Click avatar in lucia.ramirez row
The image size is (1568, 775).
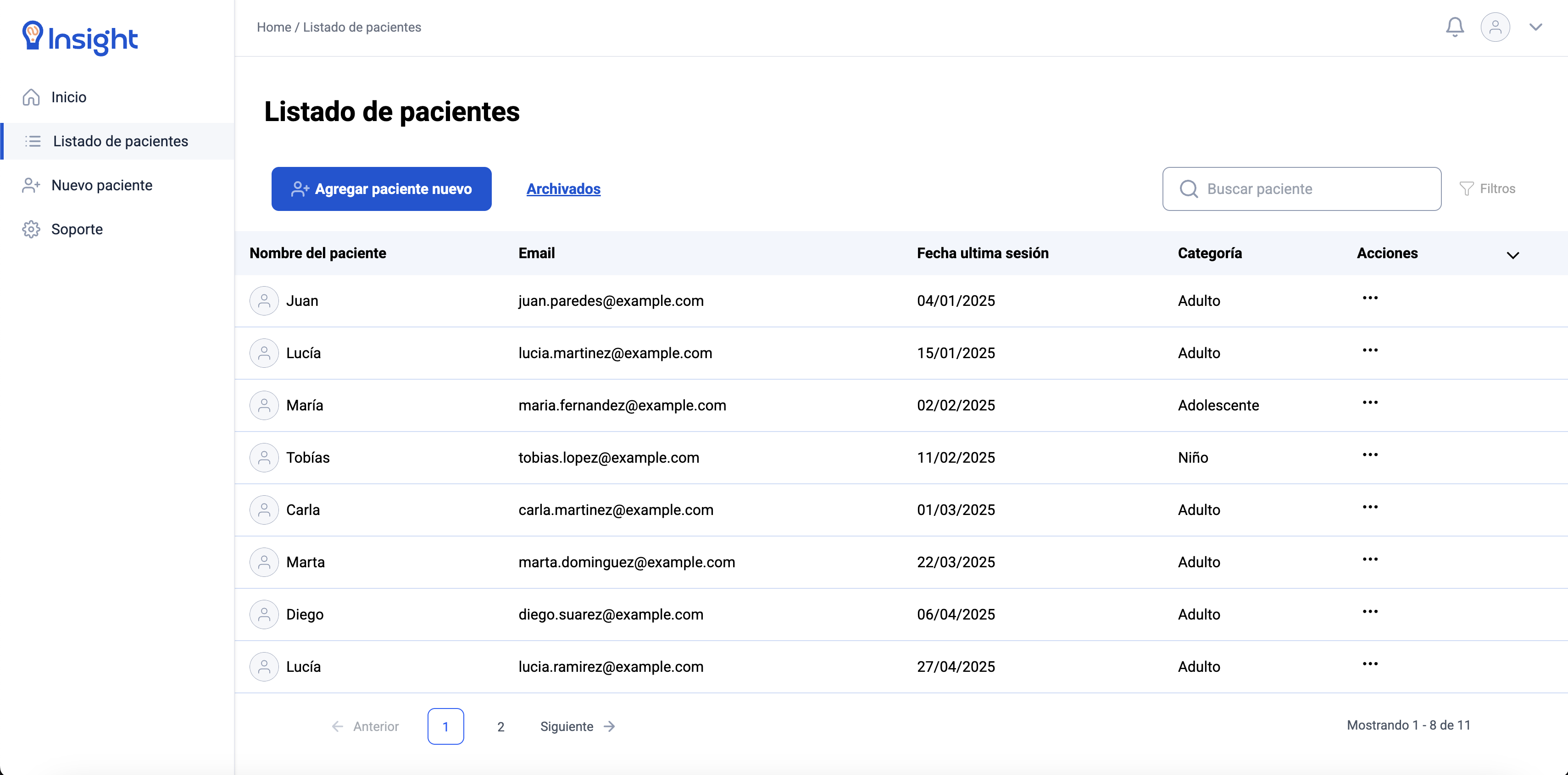pos(264,667)
